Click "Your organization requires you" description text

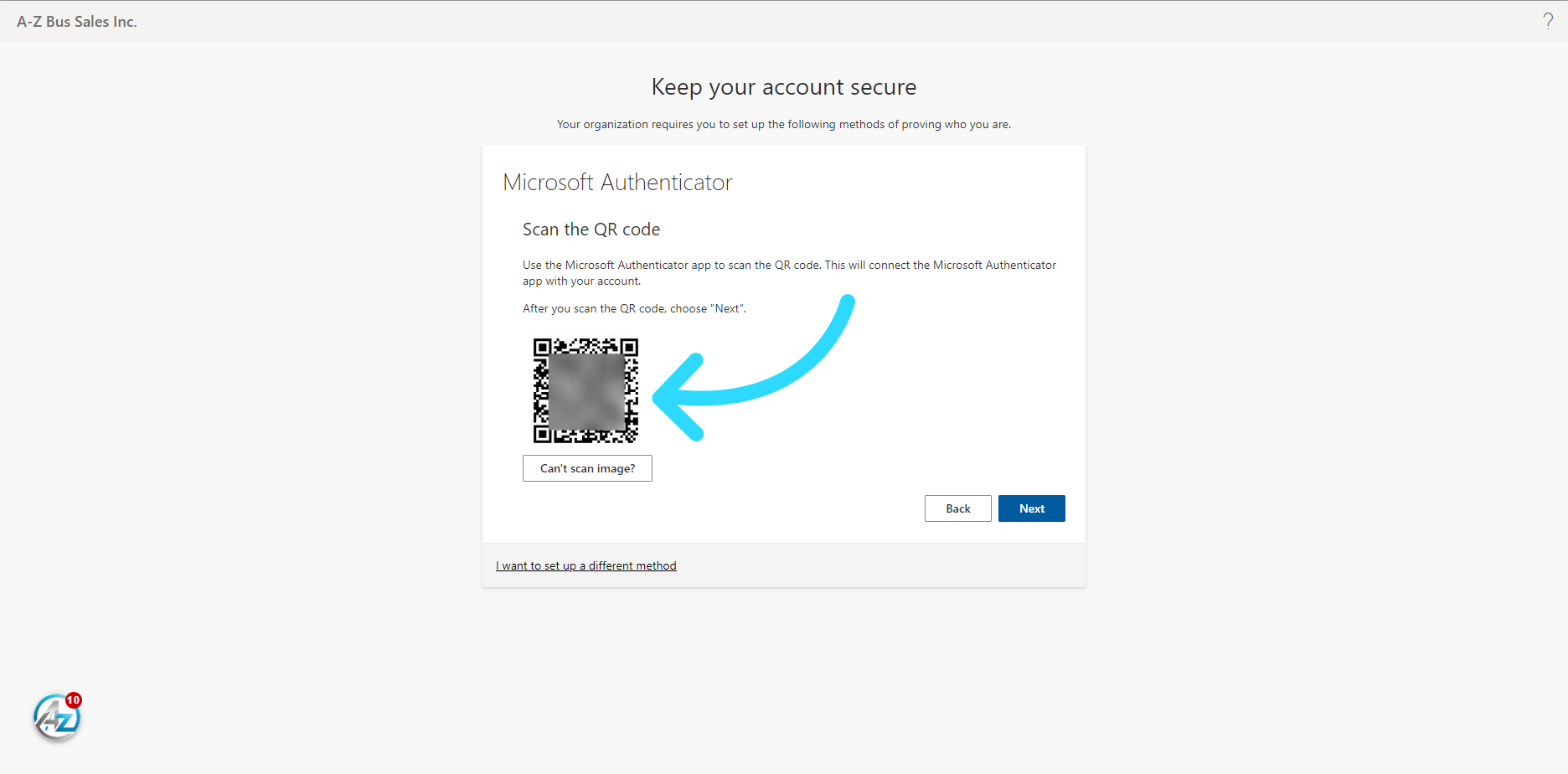[784, 124]
